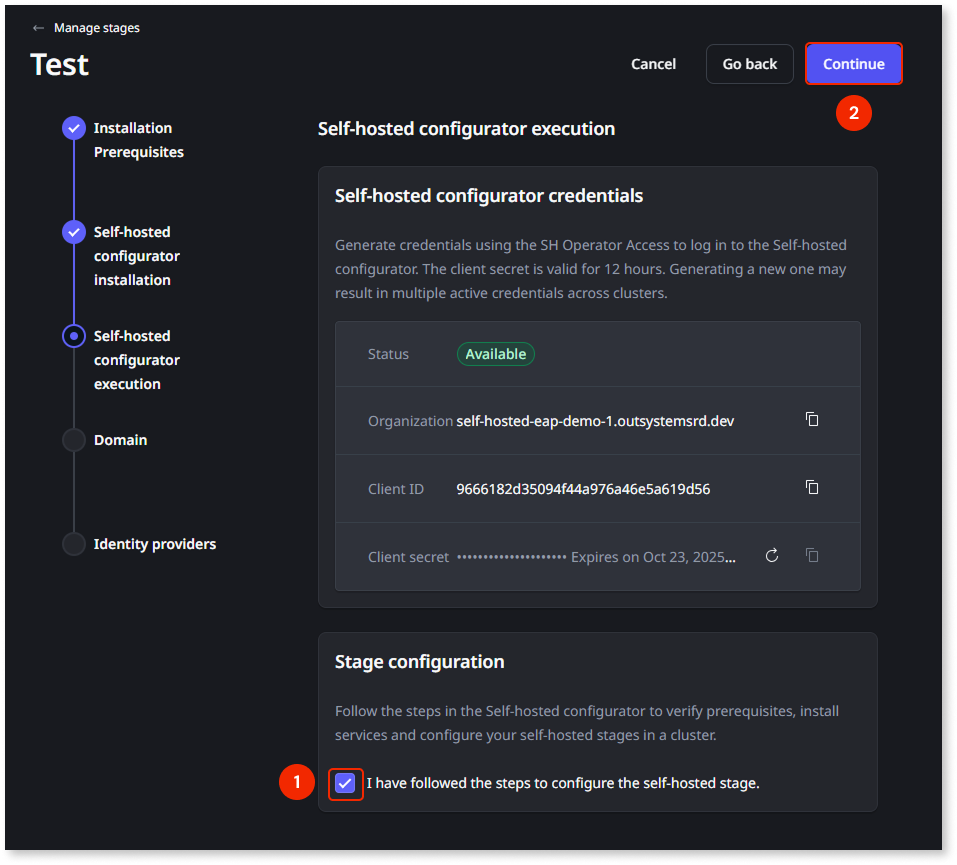Copy the Client ID value
The image size is (957, 865).
tap(812, 487)
